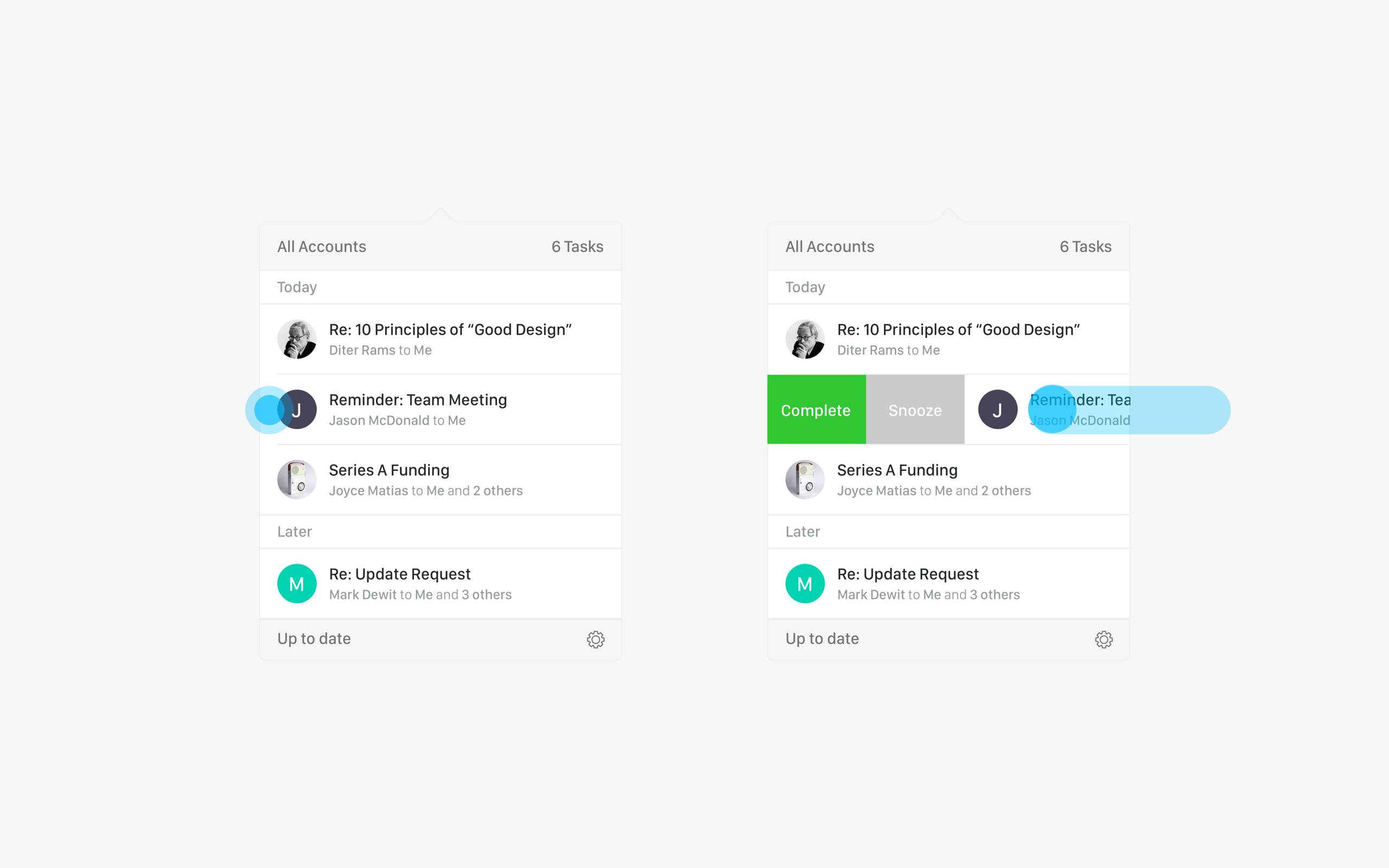Open settings gear in right panel

[1103, 640]
